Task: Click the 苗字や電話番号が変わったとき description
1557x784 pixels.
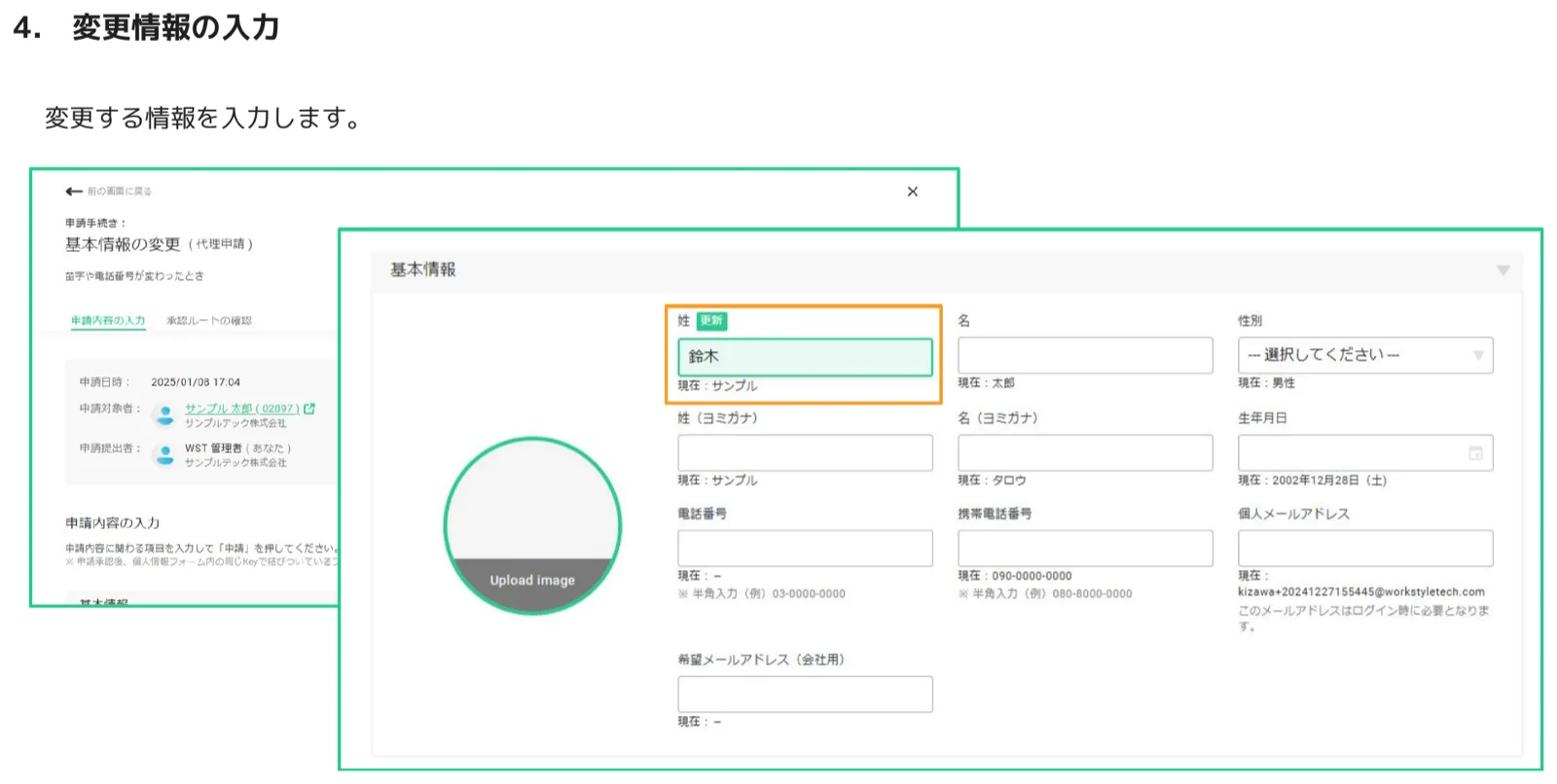Action: [135, 276]
